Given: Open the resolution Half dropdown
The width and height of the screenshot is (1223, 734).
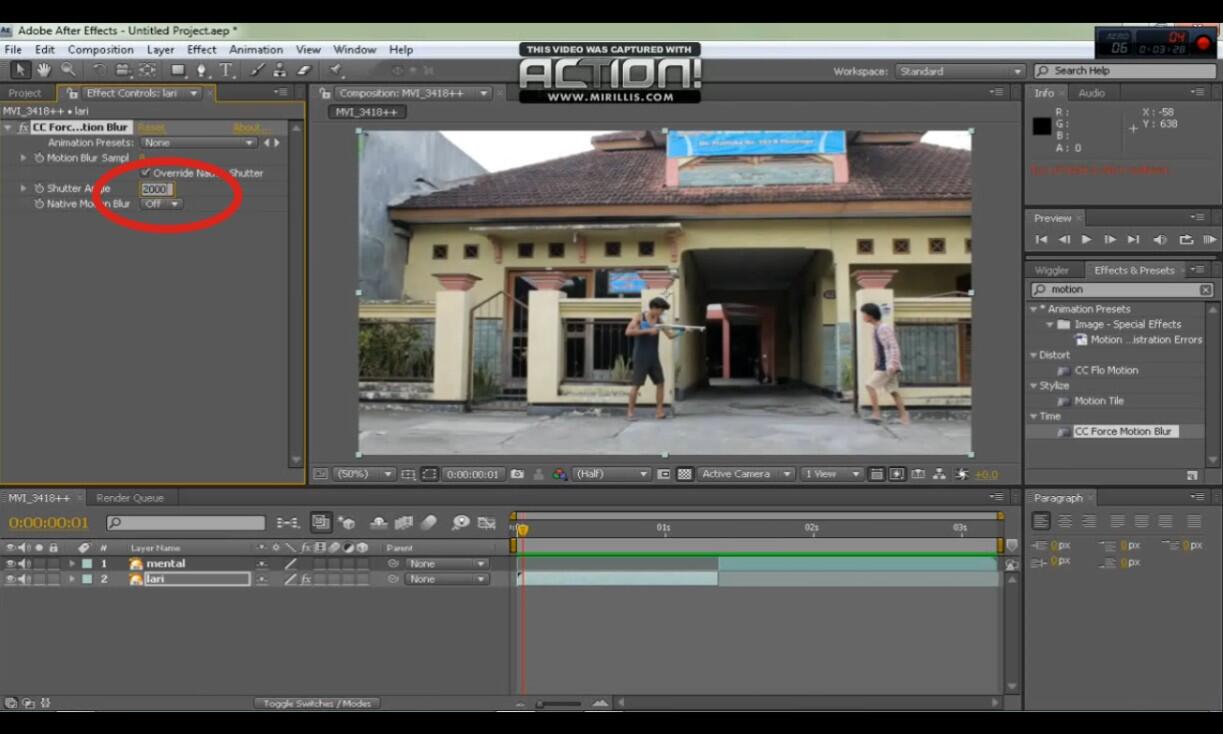Looking at the screenshot, I should [611, 474].
